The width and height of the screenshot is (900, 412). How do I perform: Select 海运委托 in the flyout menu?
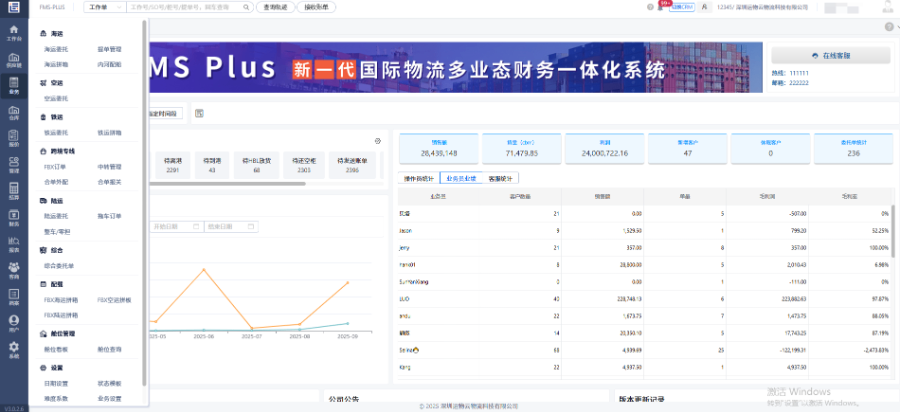(56, 47)
